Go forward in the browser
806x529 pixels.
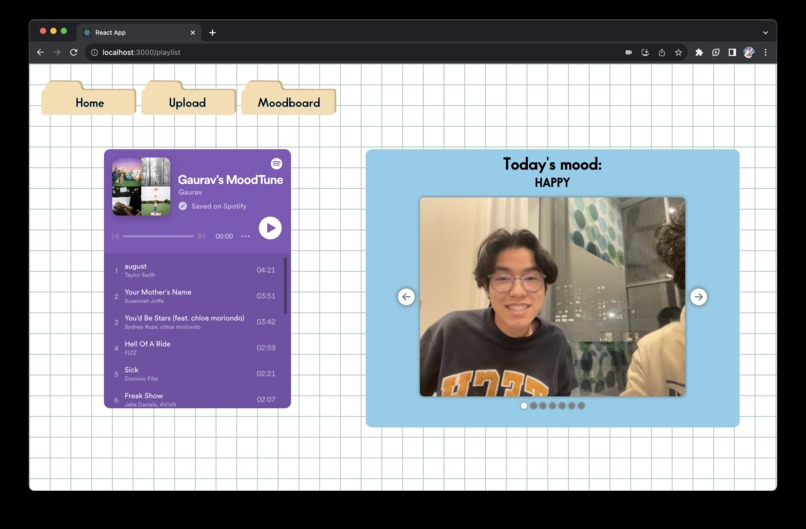tap(57, 52)
